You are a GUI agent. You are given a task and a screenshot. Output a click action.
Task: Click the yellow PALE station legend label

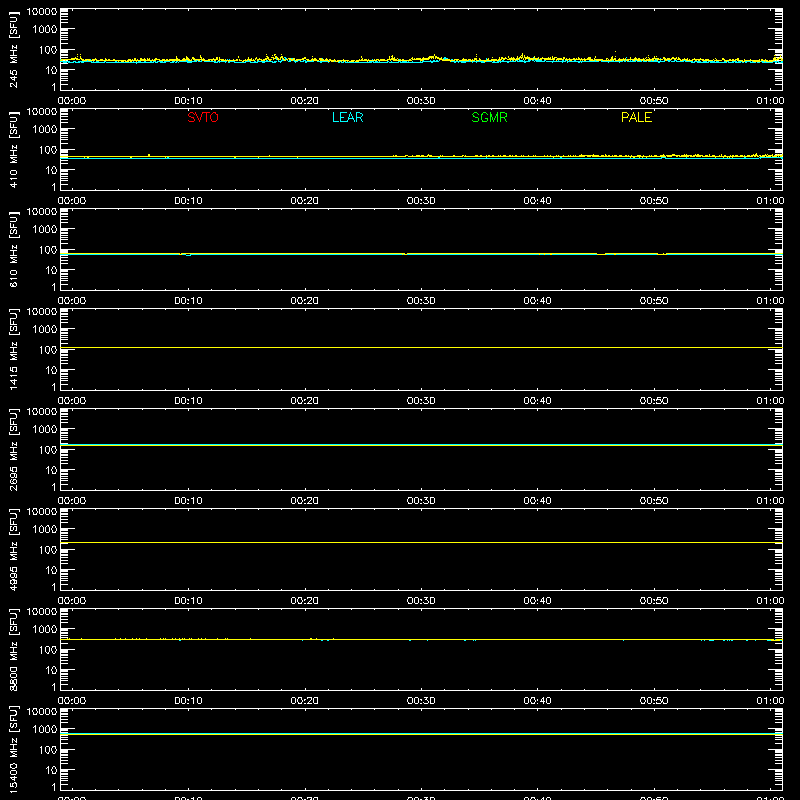click(x=636, y=117)
